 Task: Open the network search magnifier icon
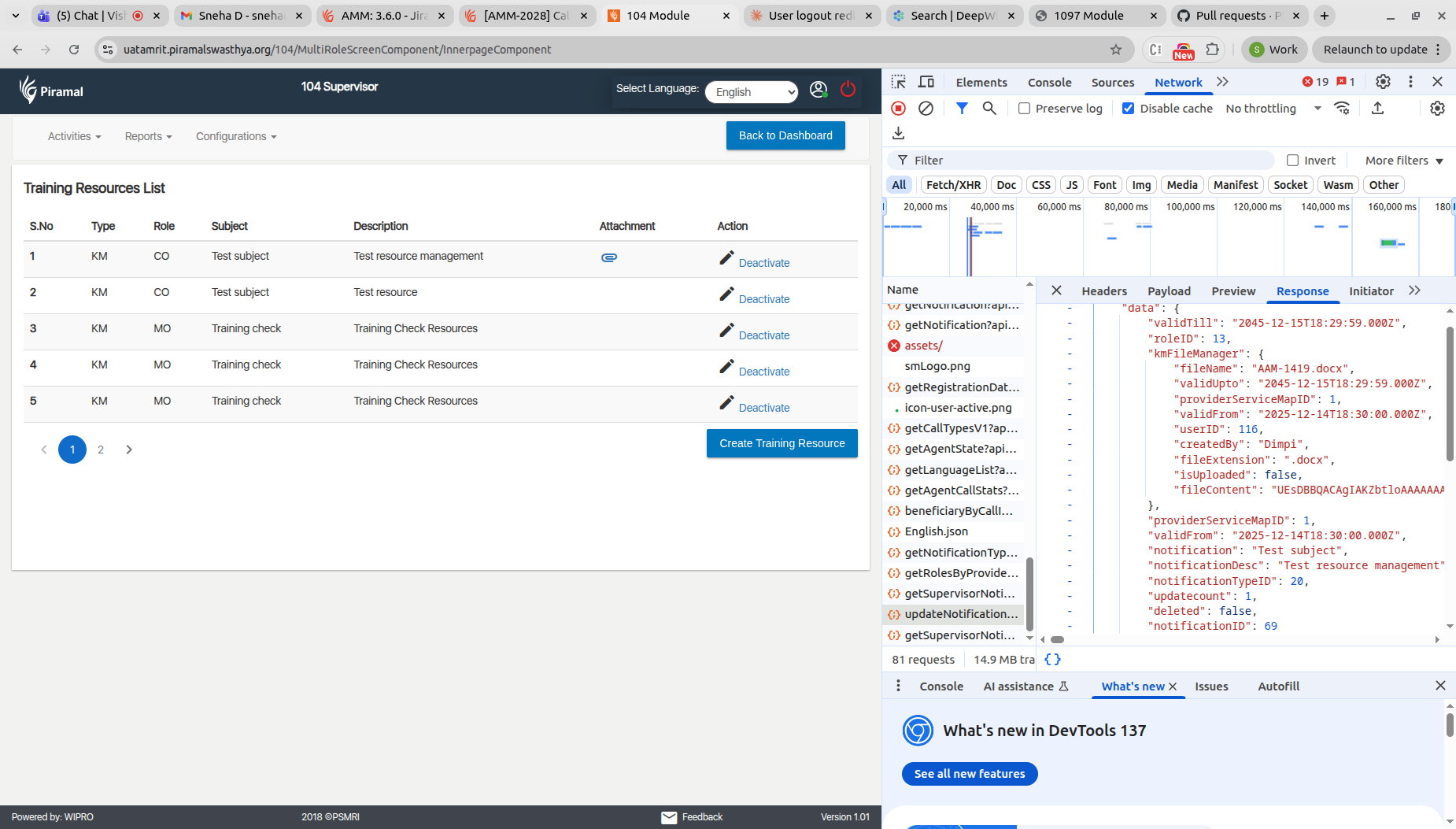pos(989,109)
